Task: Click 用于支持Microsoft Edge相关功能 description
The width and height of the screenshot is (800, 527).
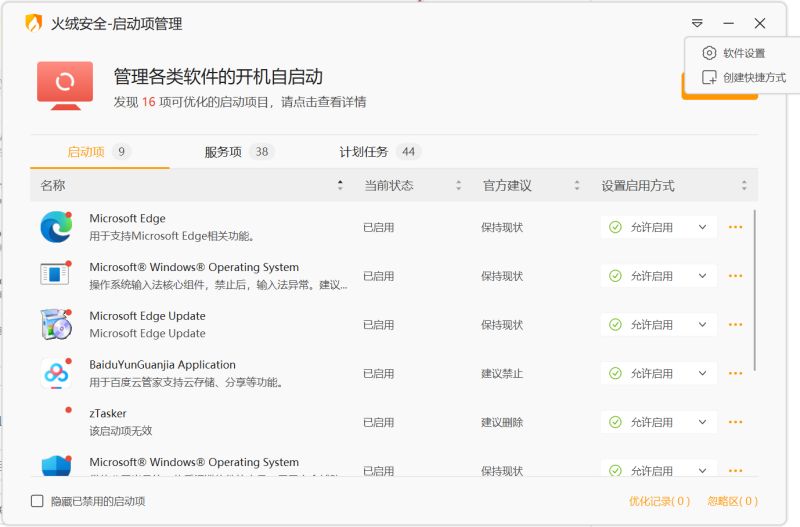Action: pos(172,236)
